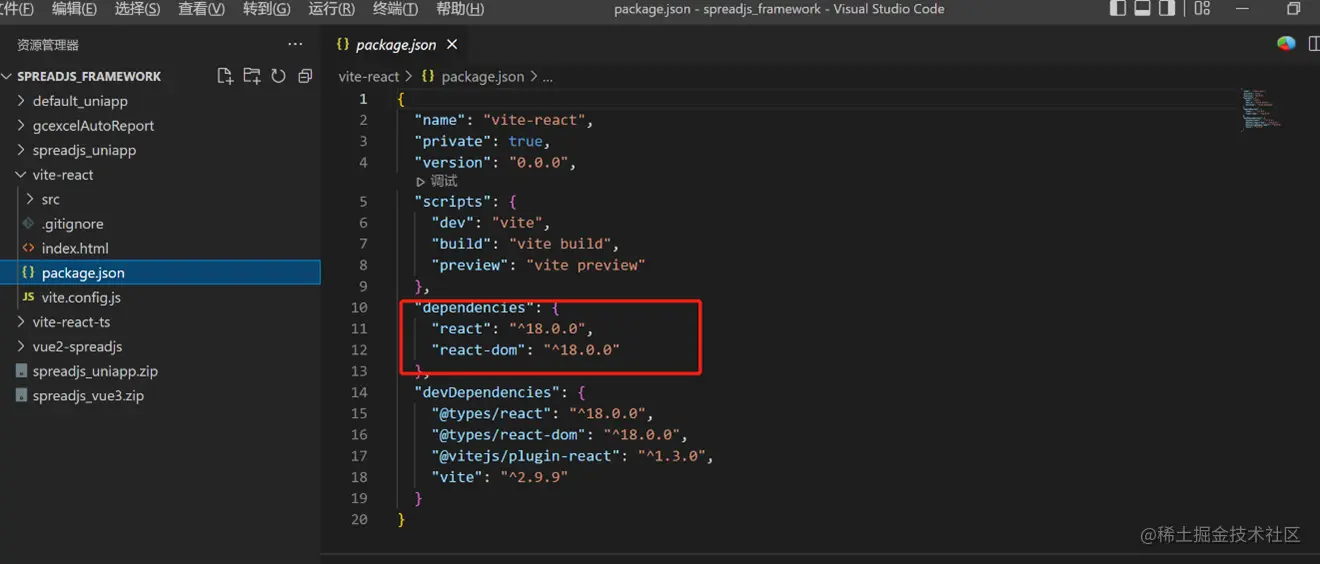Select the spreadjs_vue3.zip file name
The height and width of the screenshot is (564, 1320).
click(88, 395)
